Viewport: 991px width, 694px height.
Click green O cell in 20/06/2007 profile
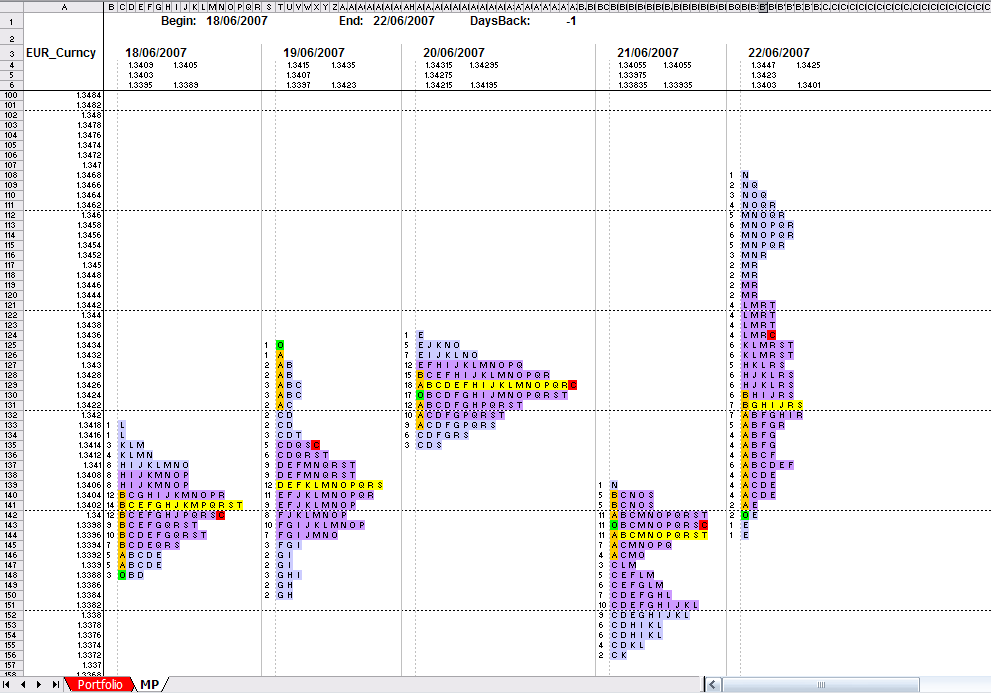[x=420, y=395]
